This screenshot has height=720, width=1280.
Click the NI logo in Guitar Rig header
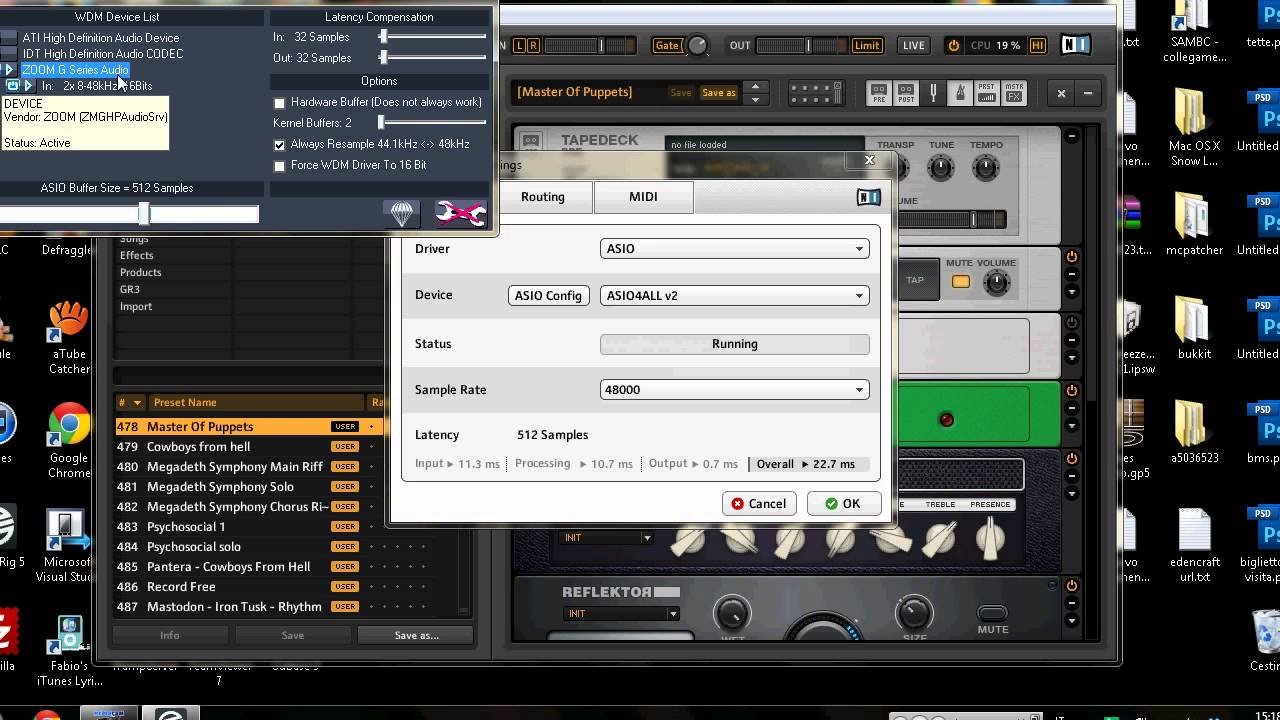click(x=1075, y=45)
